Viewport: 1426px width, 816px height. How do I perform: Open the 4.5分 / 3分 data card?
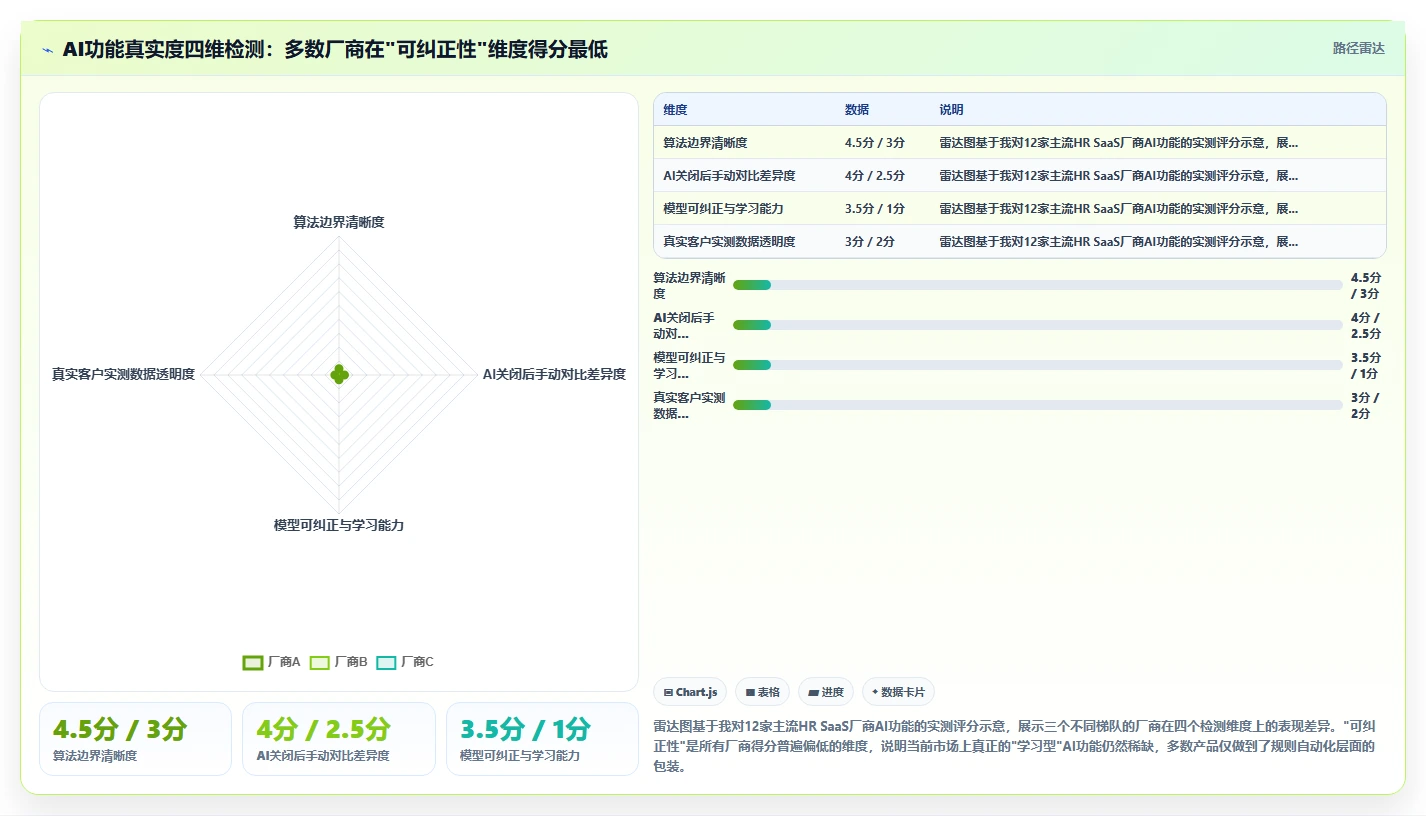[135, 739]
